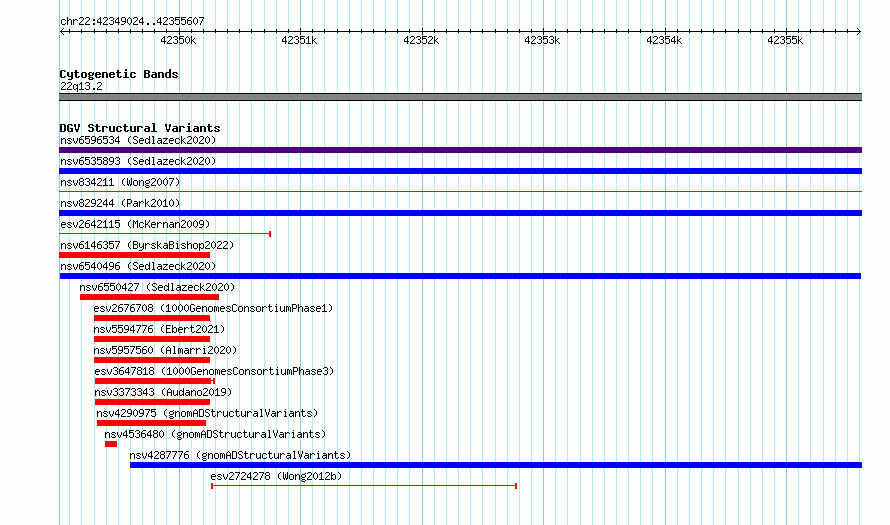
Task: Click the chr22:42349024..42355607 coordinates text
Action: (x=132, y=21)
